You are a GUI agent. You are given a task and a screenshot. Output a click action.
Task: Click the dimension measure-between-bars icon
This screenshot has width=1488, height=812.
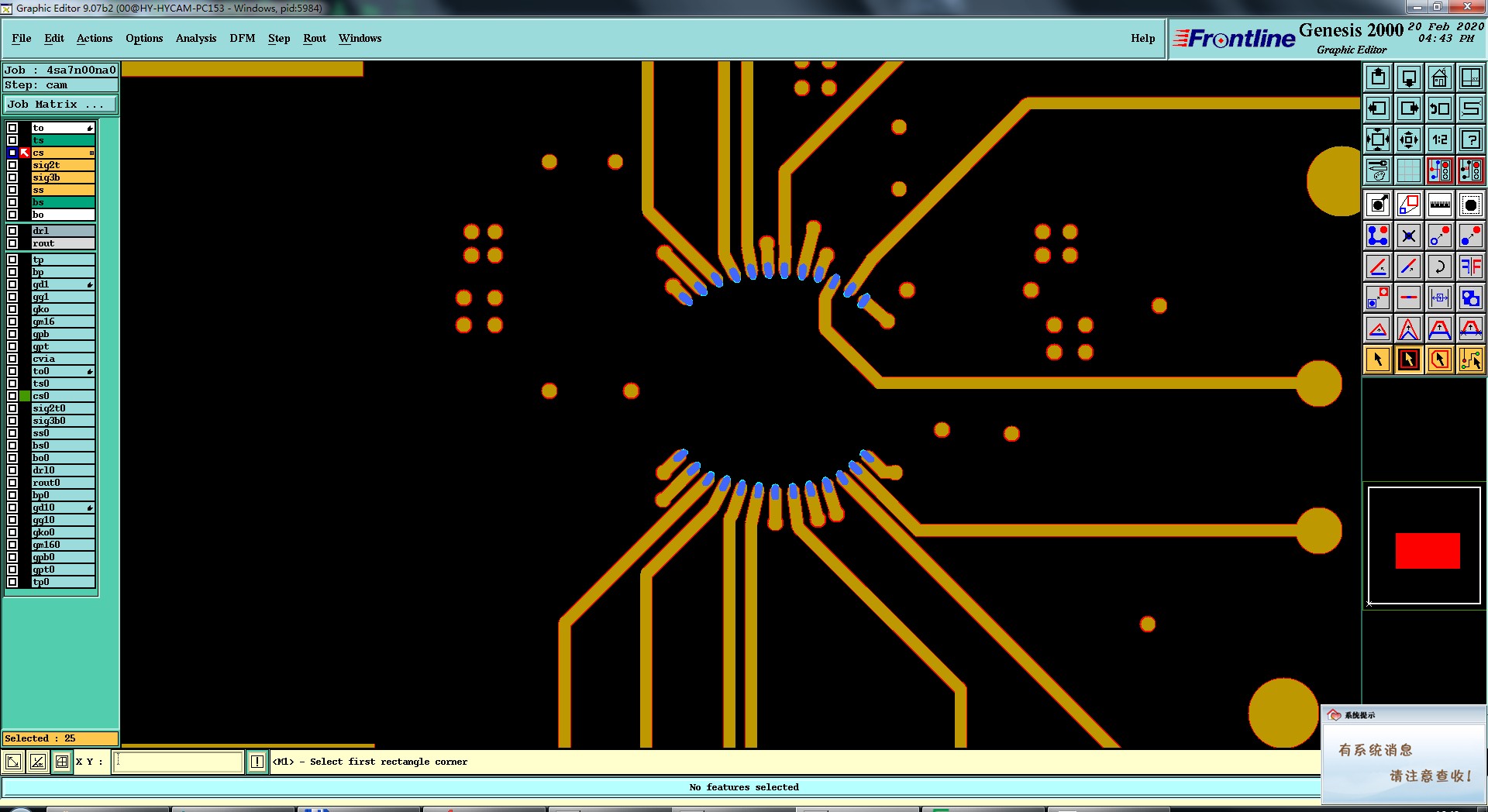tap(1440, 298)
